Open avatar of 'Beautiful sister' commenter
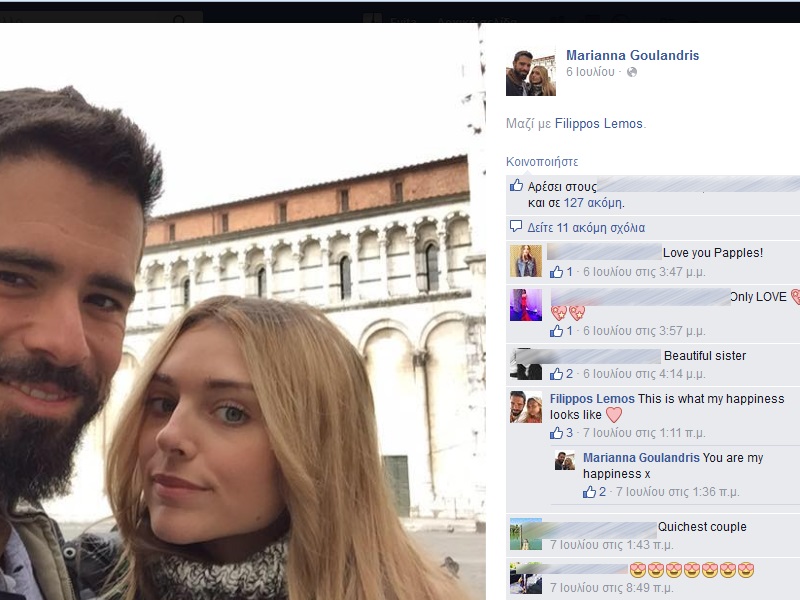The width and height of the screenshot is (800, 600). 526,364
